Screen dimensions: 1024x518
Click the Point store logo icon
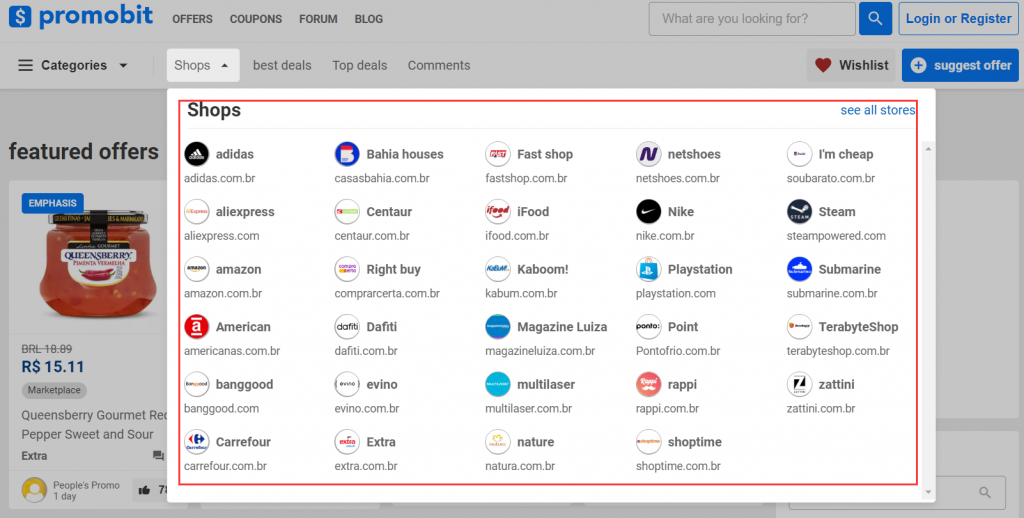tap(648, 327)
